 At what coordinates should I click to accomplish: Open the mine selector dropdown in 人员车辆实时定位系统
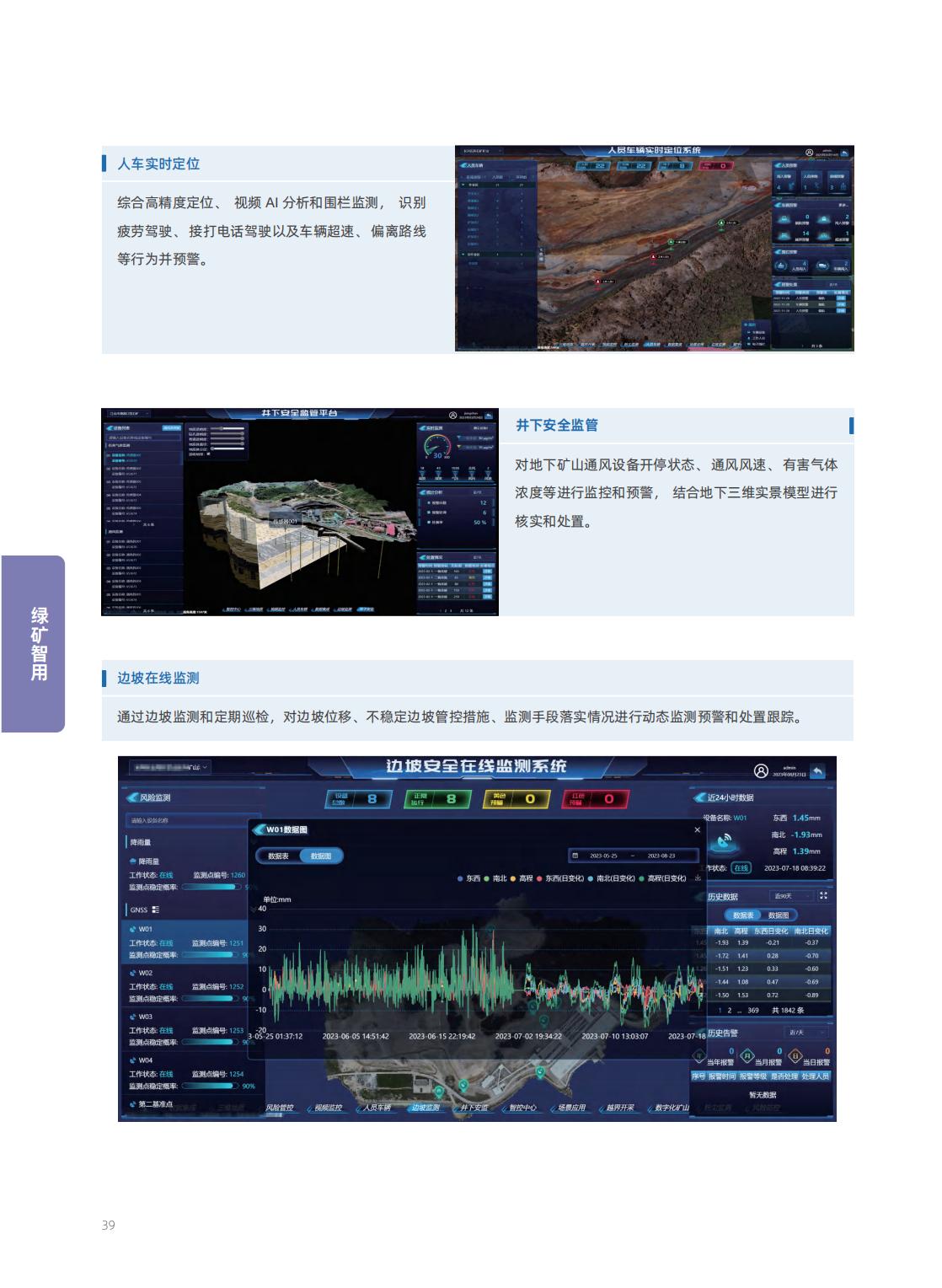480,151
